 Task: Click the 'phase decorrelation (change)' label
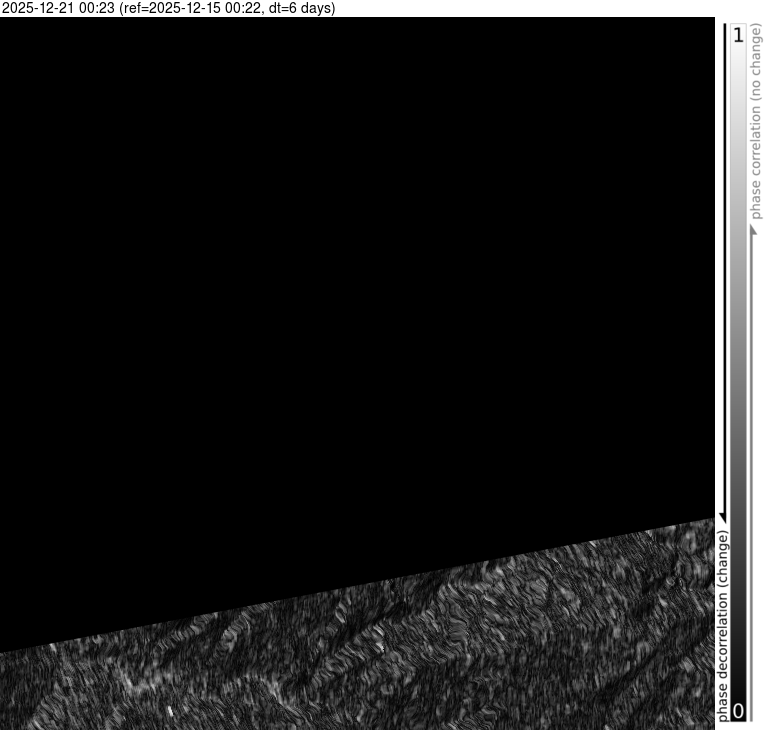pos(722,626)
